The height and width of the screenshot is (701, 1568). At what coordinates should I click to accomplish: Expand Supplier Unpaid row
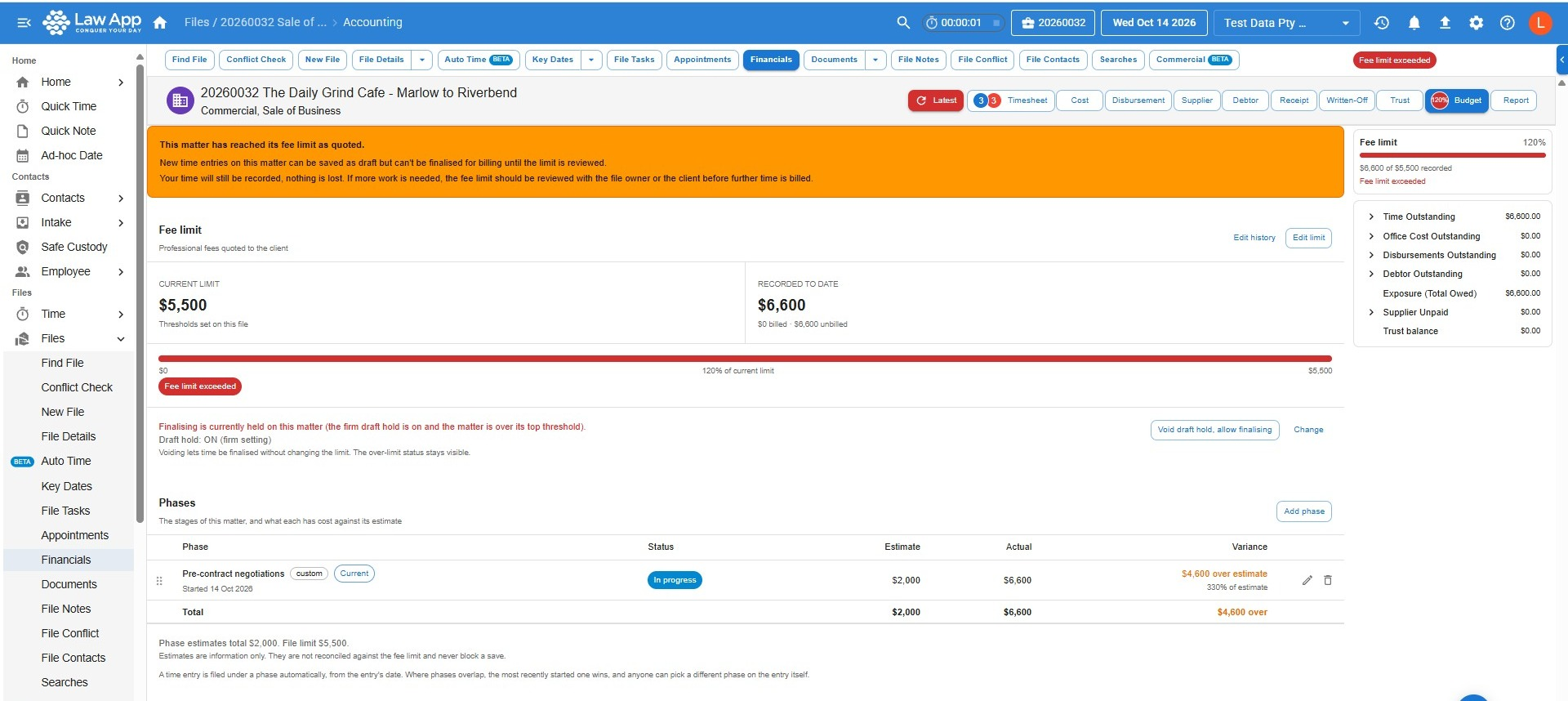(x=1371, y=312)
